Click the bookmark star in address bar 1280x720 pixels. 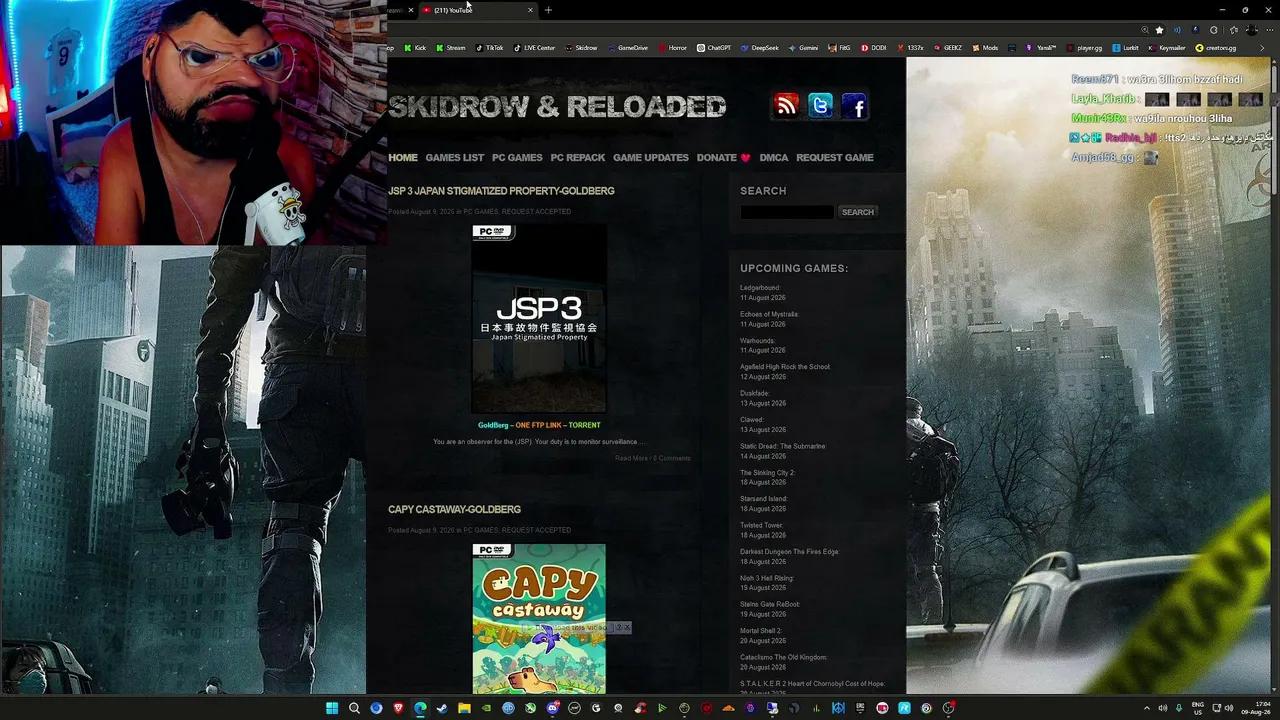click(1159, 30)
